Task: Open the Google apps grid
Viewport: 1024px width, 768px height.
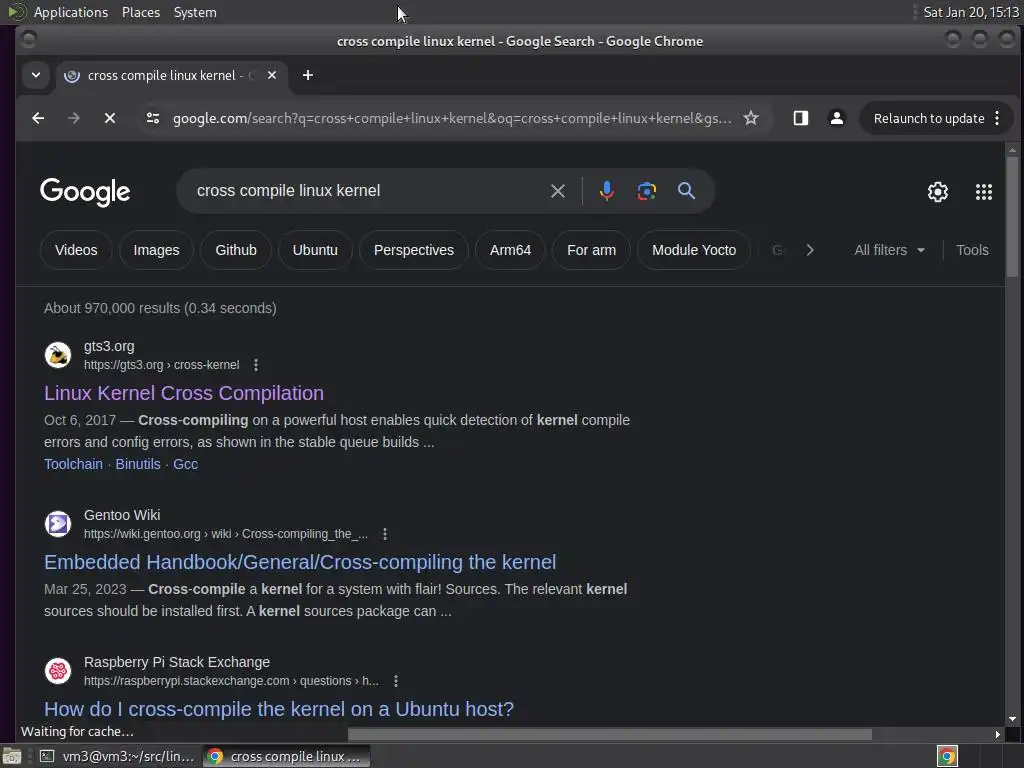Action: pyautogui.click(x=984, y=191)
